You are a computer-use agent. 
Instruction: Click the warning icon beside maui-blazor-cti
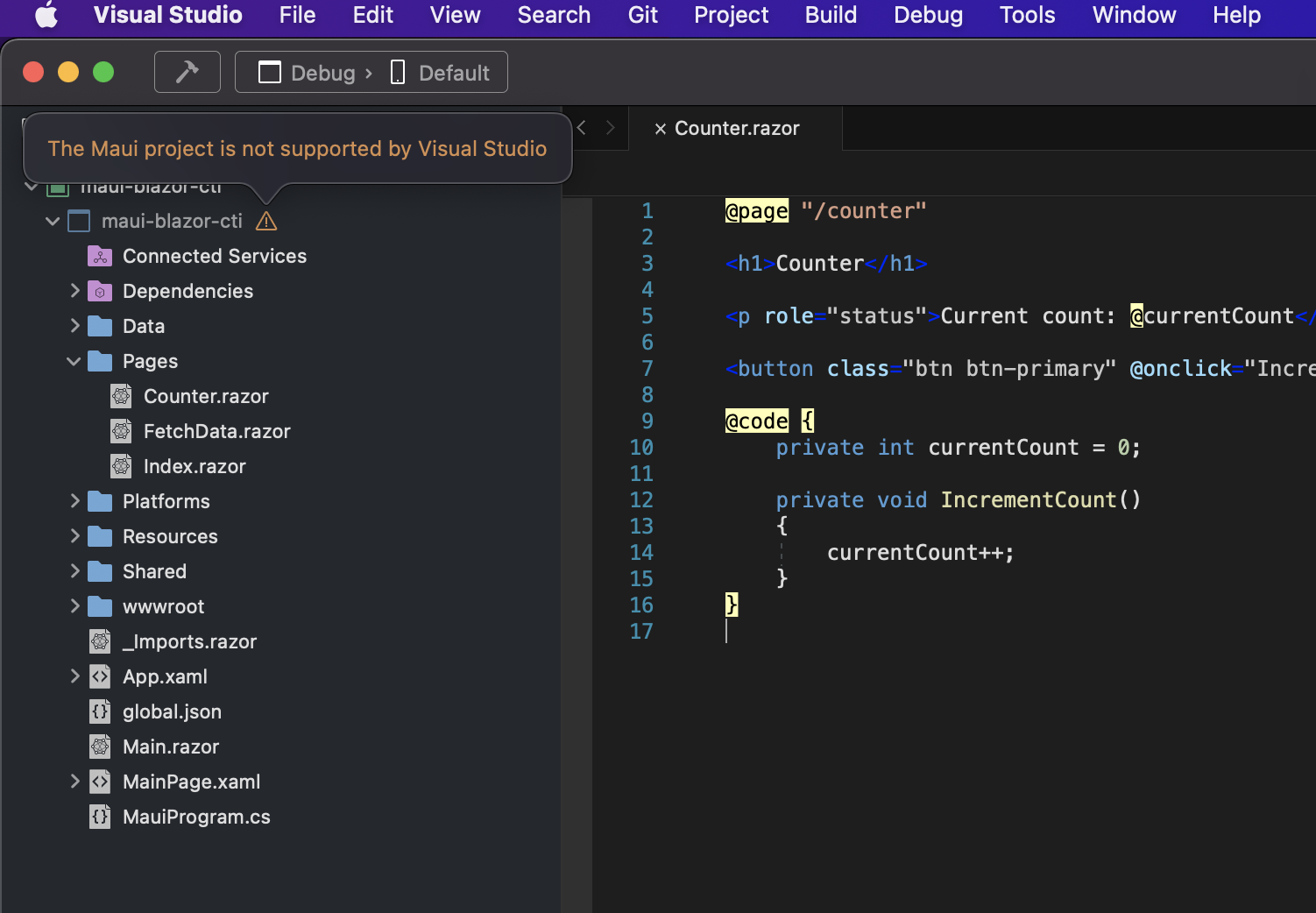(x=266, y=222)
